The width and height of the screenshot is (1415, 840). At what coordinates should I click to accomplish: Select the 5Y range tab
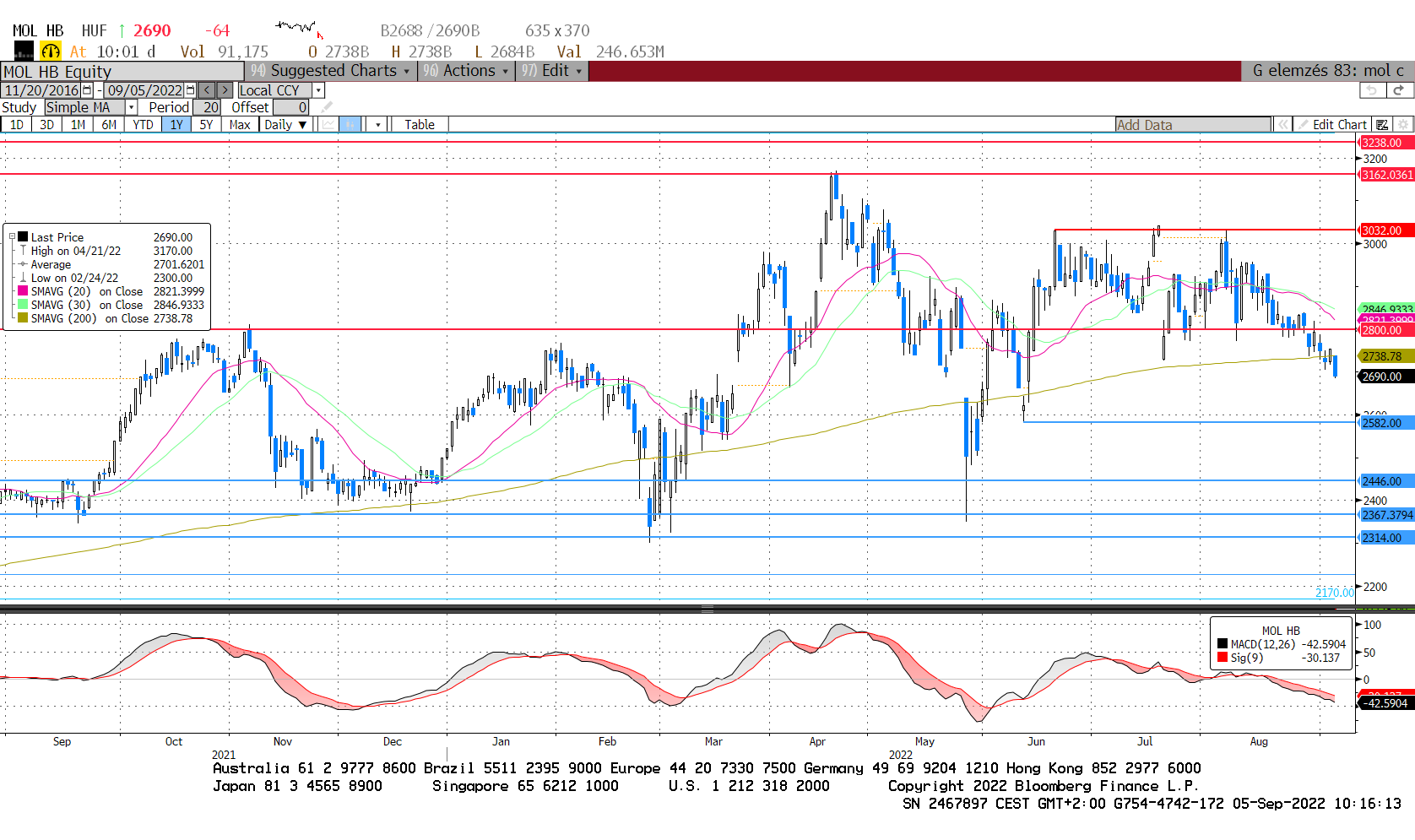[206, 124]
